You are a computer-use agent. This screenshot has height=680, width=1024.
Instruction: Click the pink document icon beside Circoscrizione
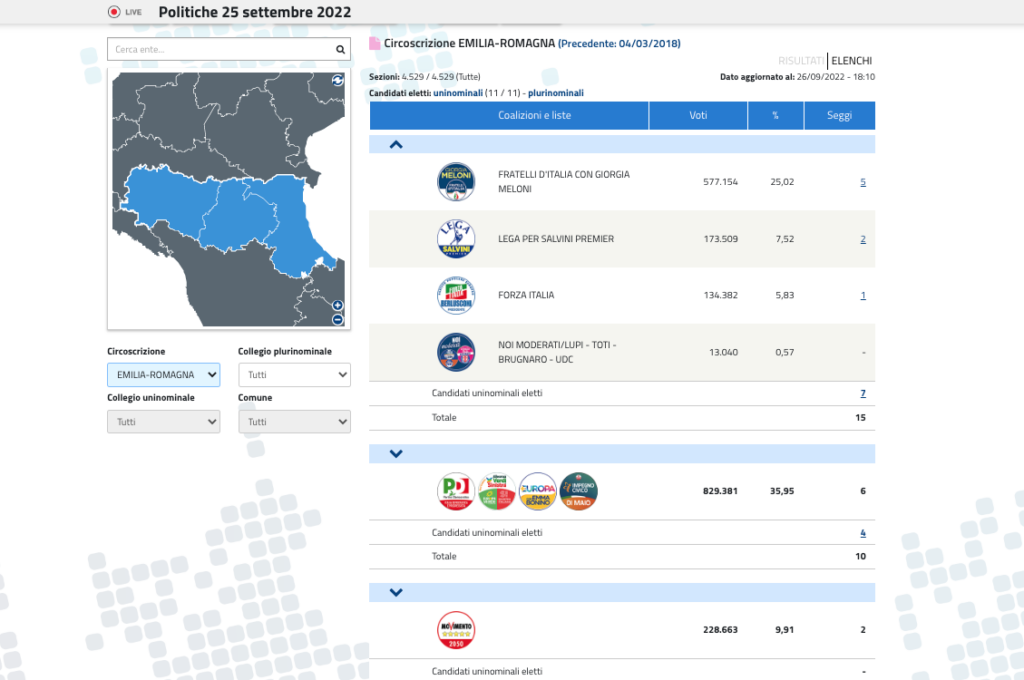pyautogui.click(x=375, y=44)
